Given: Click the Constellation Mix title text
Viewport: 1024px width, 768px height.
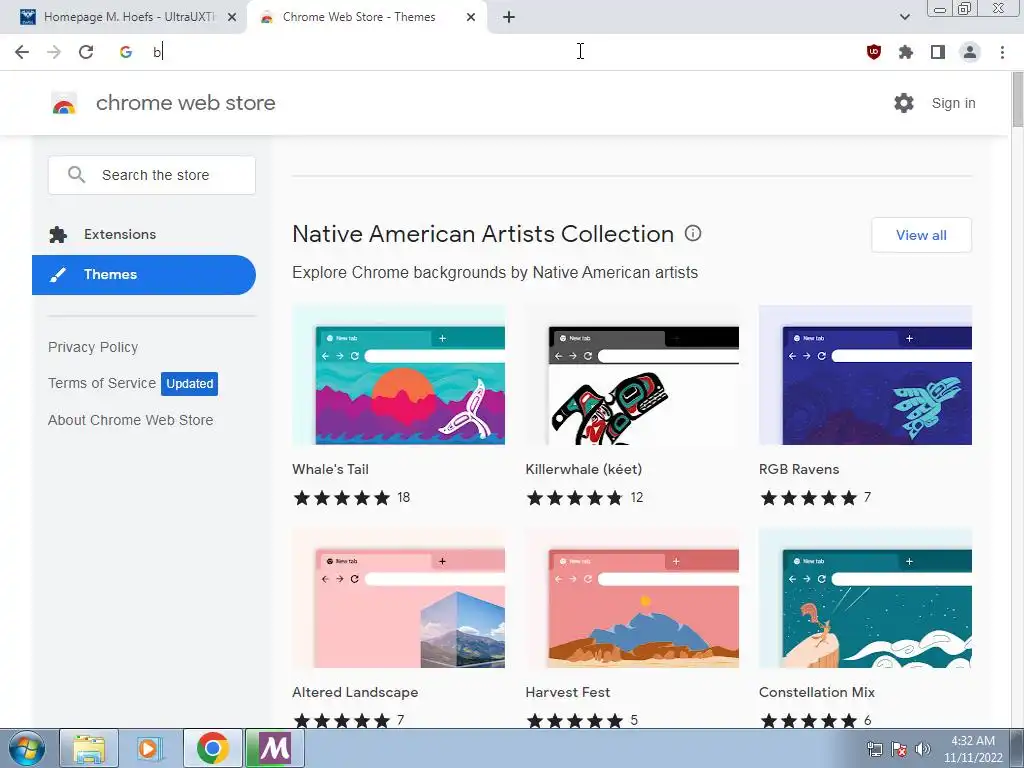Looking at the screenshot, I should click(817, 692).
